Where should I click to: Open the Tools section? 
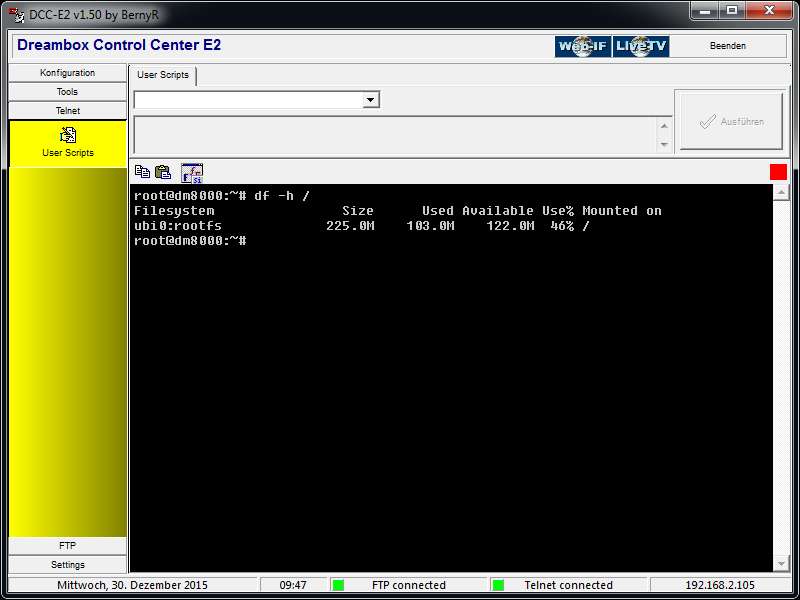[68, 92]
